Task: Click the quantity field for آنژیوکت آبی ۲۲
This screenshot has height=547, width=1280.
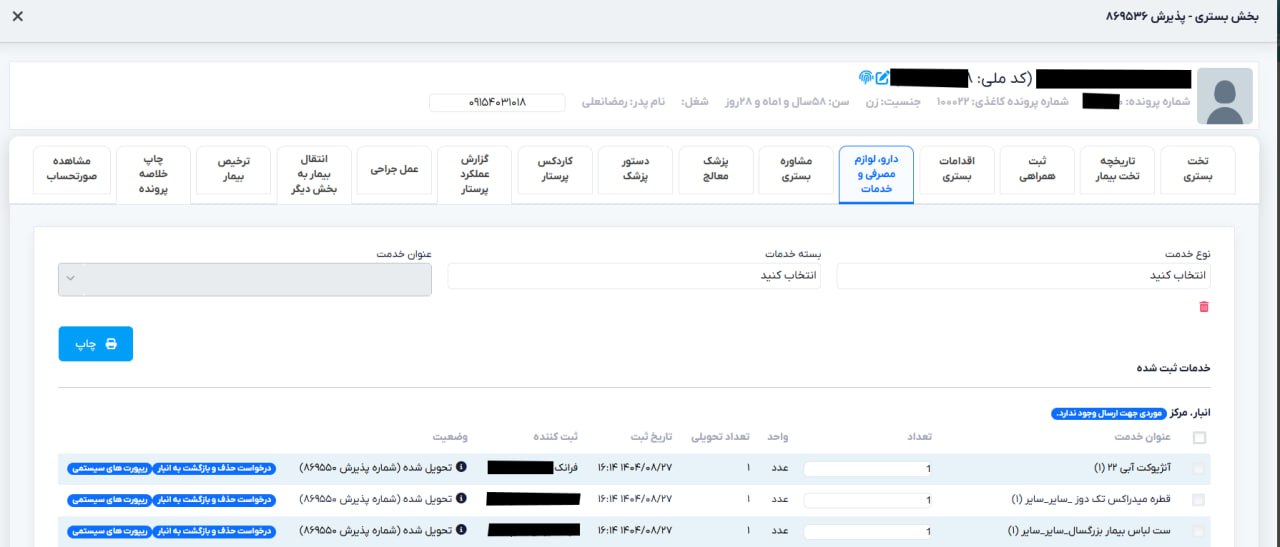Action: point(868,469)
